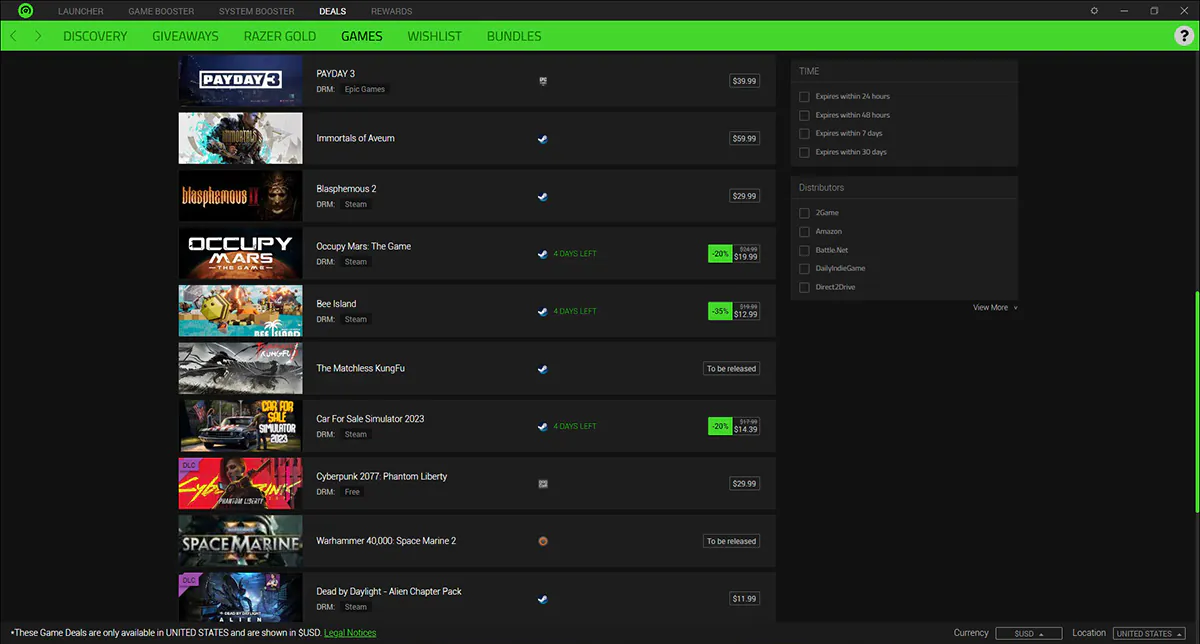The width and height of the screenshot is (1200, 644).
Task: Click the $59.99 price for Immortals of Aveum
Action: [x=744, y=139]
